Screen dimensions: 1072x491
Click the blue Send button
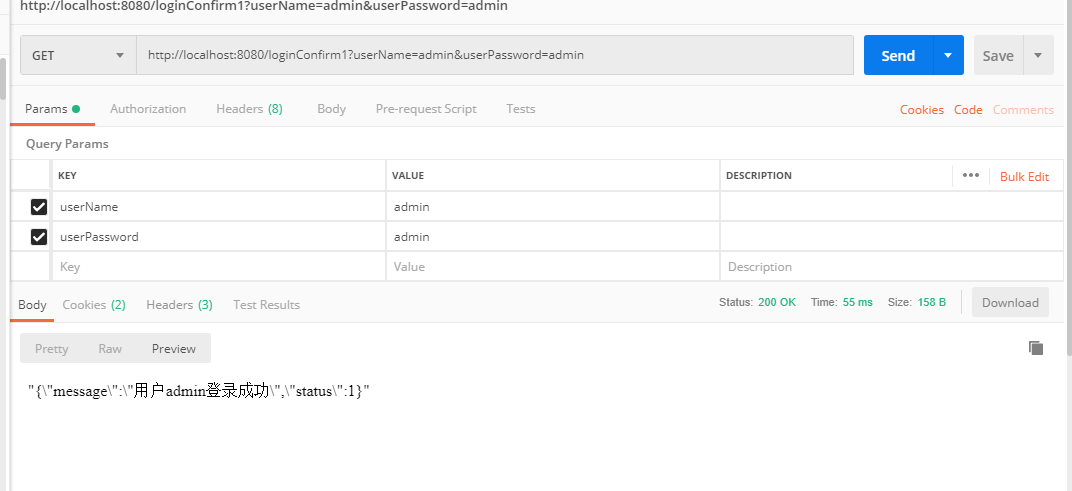897,56
